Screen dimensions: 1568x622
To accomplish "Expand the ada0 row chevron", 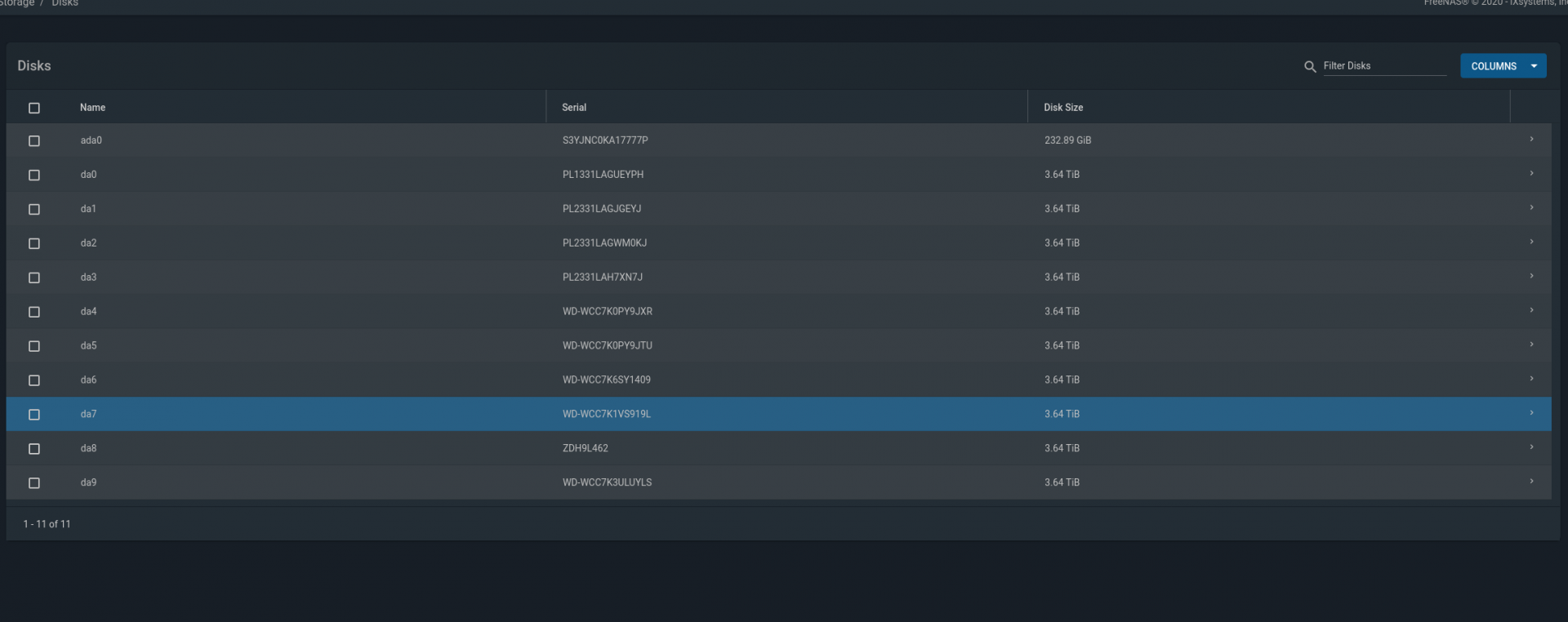I will pos(1531,140).
